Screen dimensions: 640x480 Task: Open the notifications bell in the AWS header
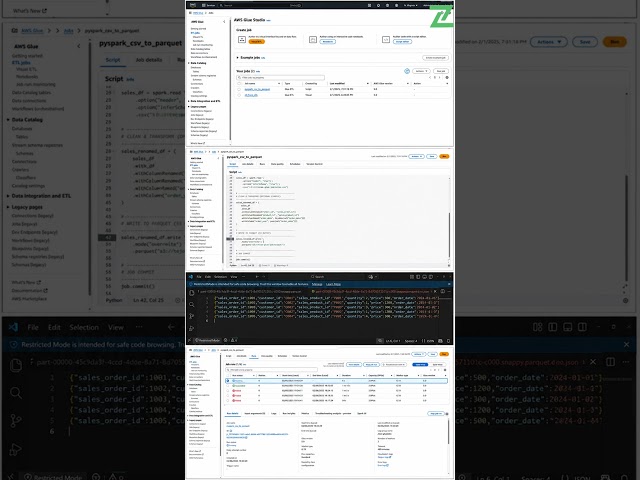coord(378,5)
